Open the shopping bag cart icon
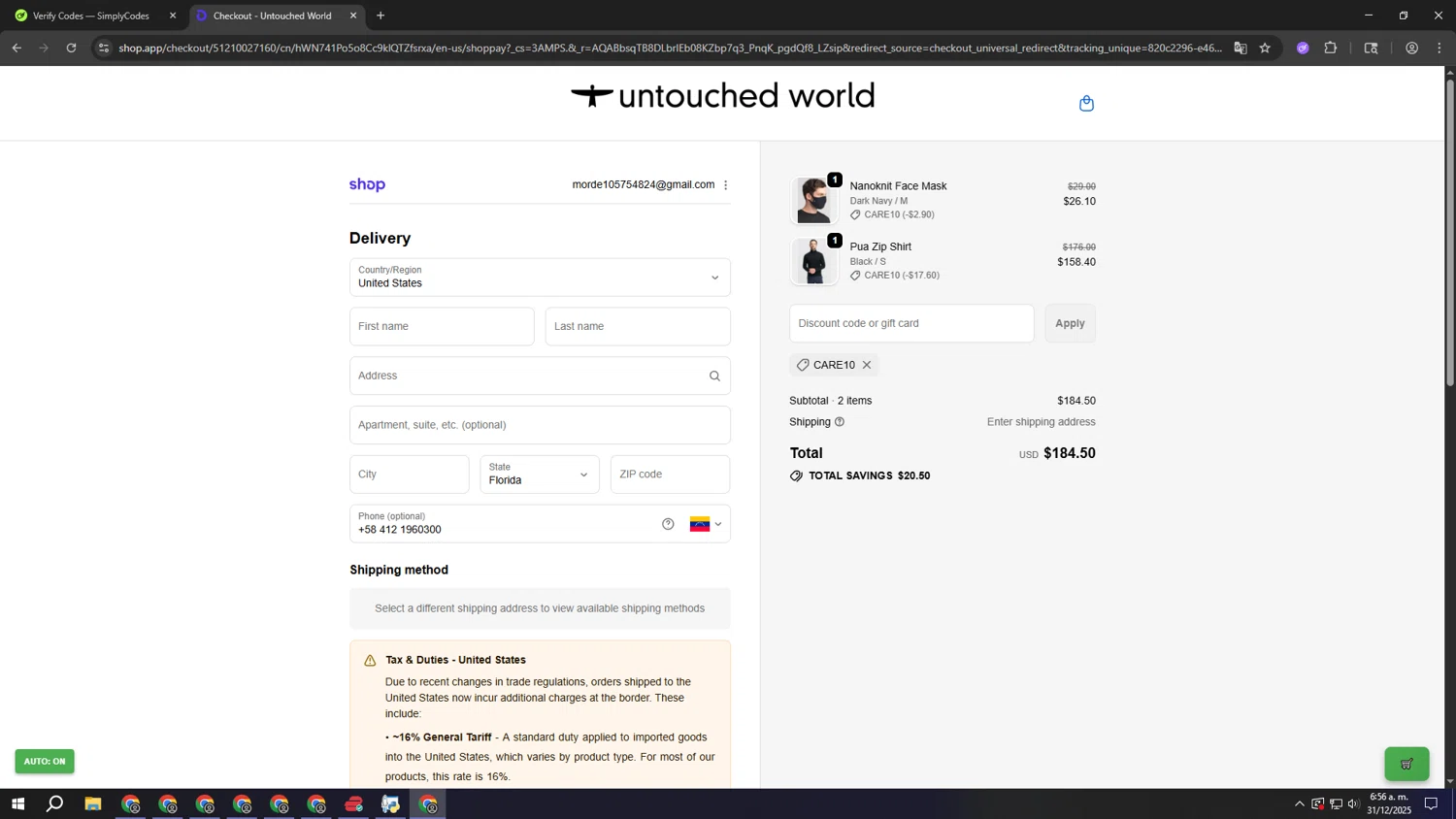The width and height of the screenshot is (1456, 819). (x=1086, y=103)
